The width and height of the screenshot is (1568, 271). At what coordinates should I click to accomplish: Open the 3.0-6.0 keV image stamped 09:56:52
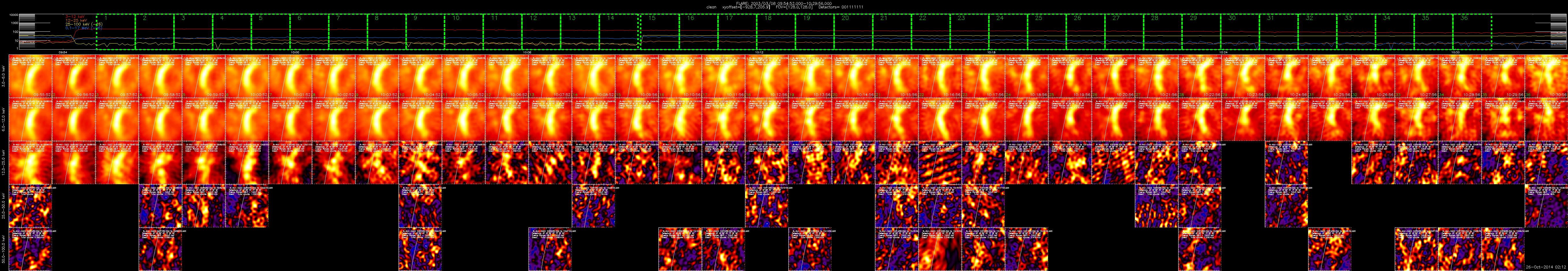(x=74, y=77)
